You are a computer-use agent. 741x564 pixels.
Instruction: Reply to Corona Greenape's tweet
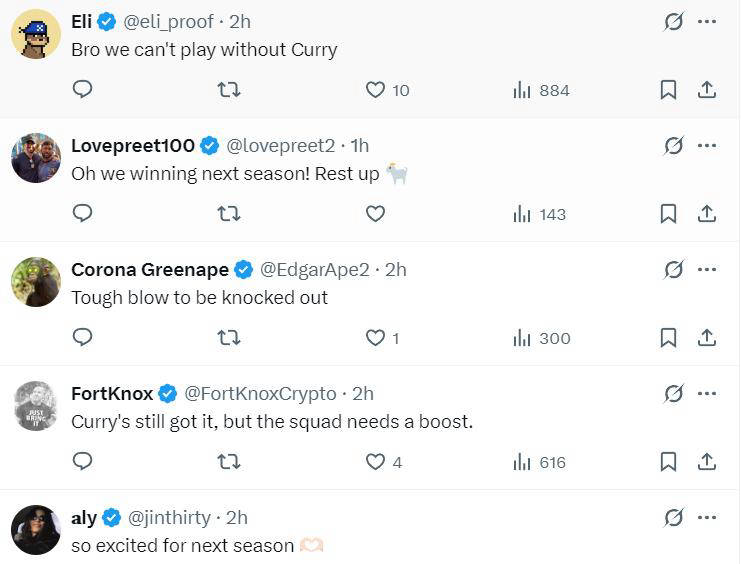point(83,337)
